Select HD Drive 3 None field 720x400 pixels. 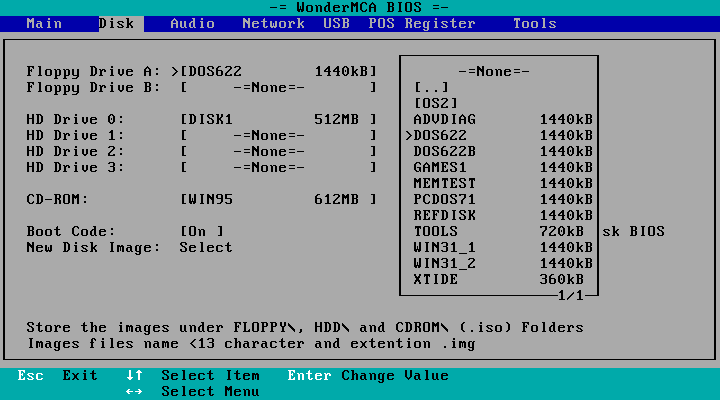click(278, 168)
